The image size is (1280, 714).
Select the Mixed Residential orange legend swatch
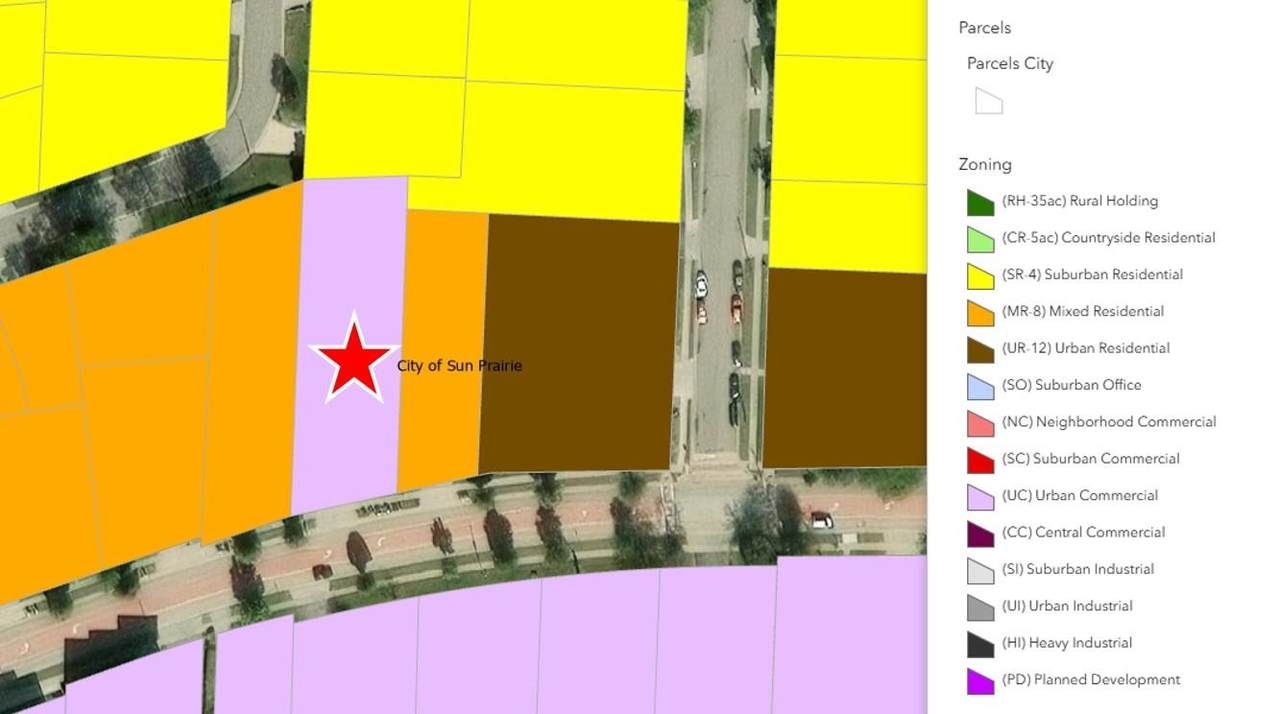(980, 313)
